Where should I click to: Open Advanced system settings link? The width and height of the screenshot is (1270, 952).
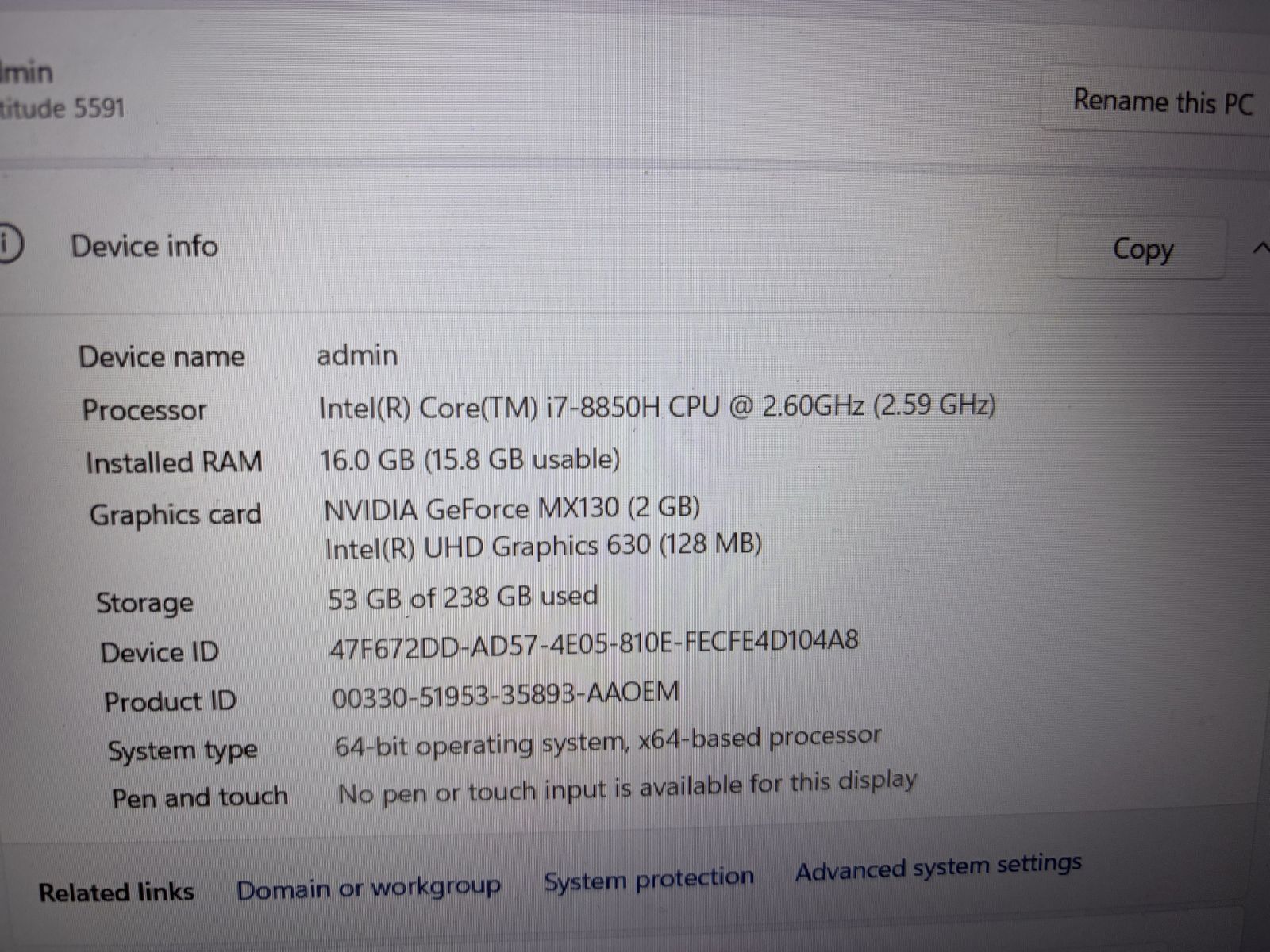click(x=938, y=866)
